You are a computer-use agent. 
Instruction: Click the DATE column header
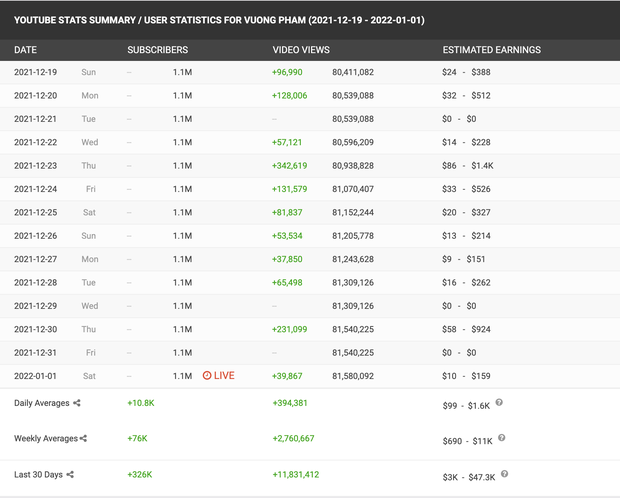(x=25, y=50)
